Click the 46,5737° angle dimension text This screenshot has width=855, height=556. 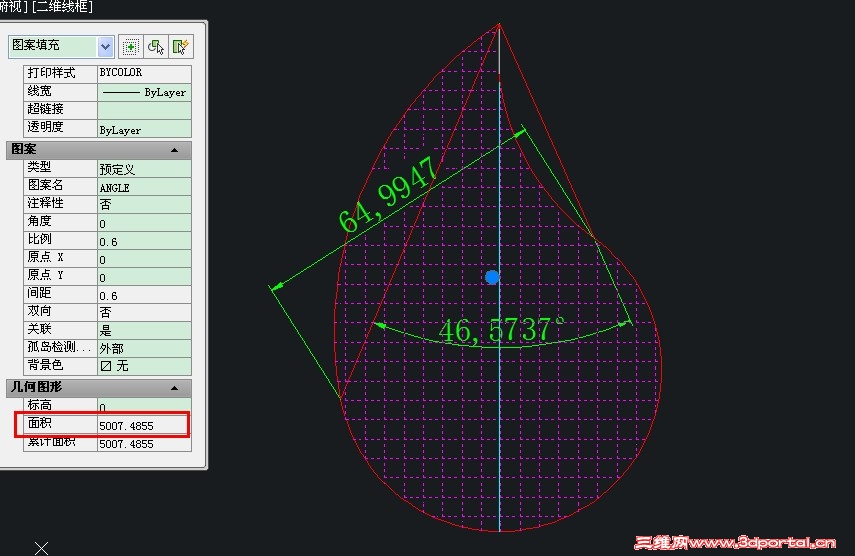click(x=501, y=330)
